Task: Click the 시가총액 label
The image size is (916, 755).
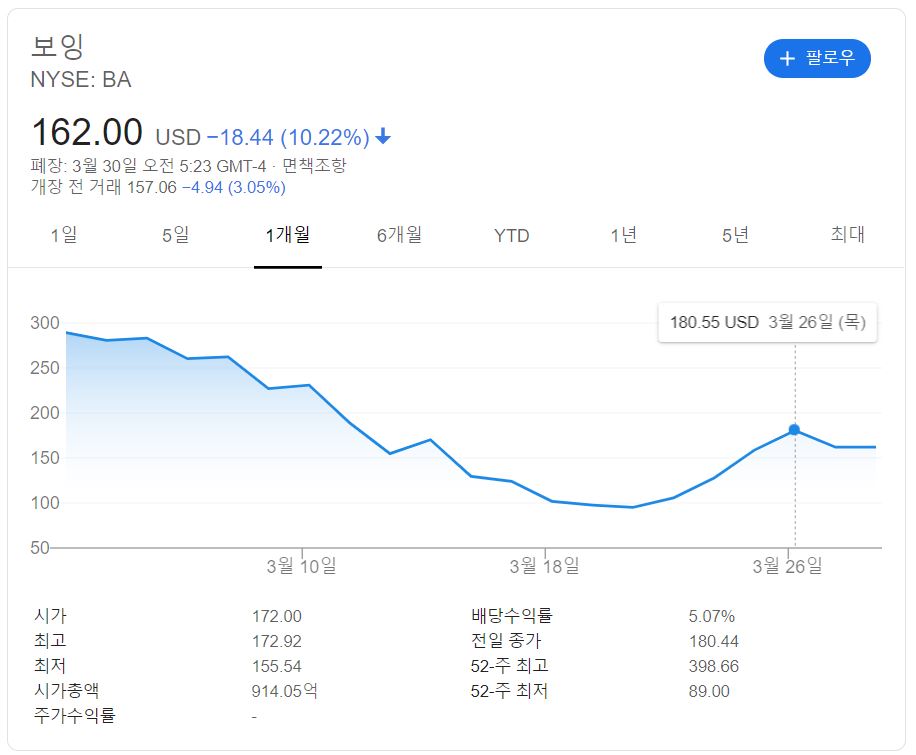Action: pyautogui.click(x=67, y=691)
